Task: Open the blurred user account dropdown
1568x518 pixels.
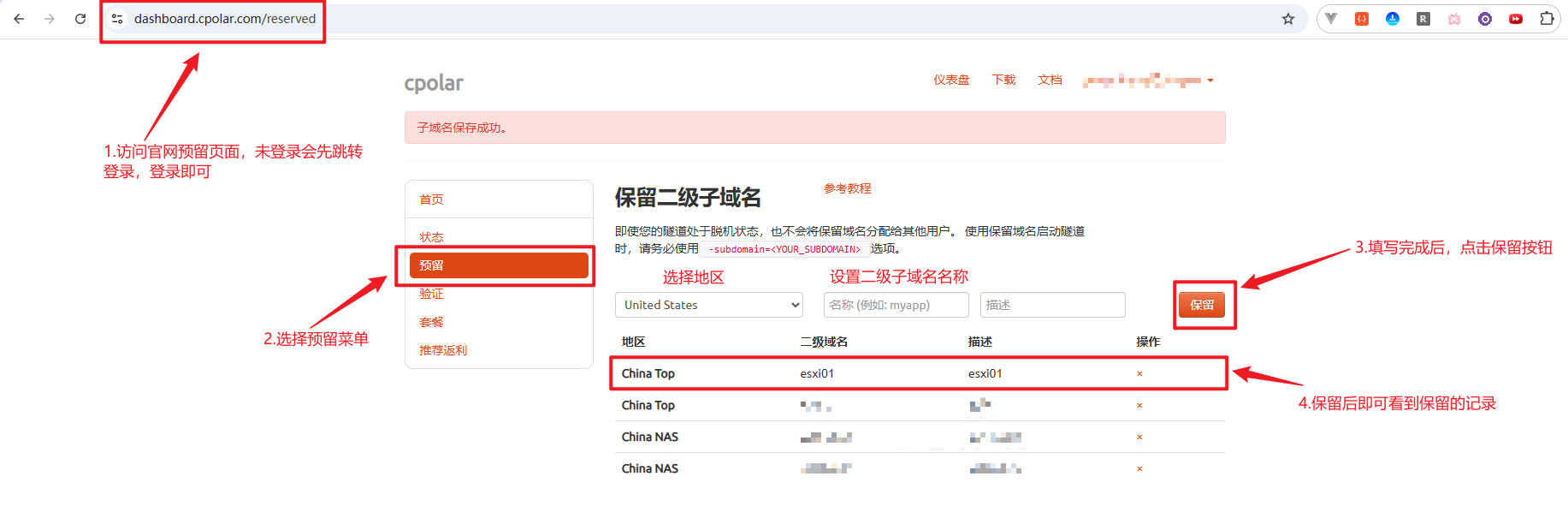Action: (x=1148, y=80)
